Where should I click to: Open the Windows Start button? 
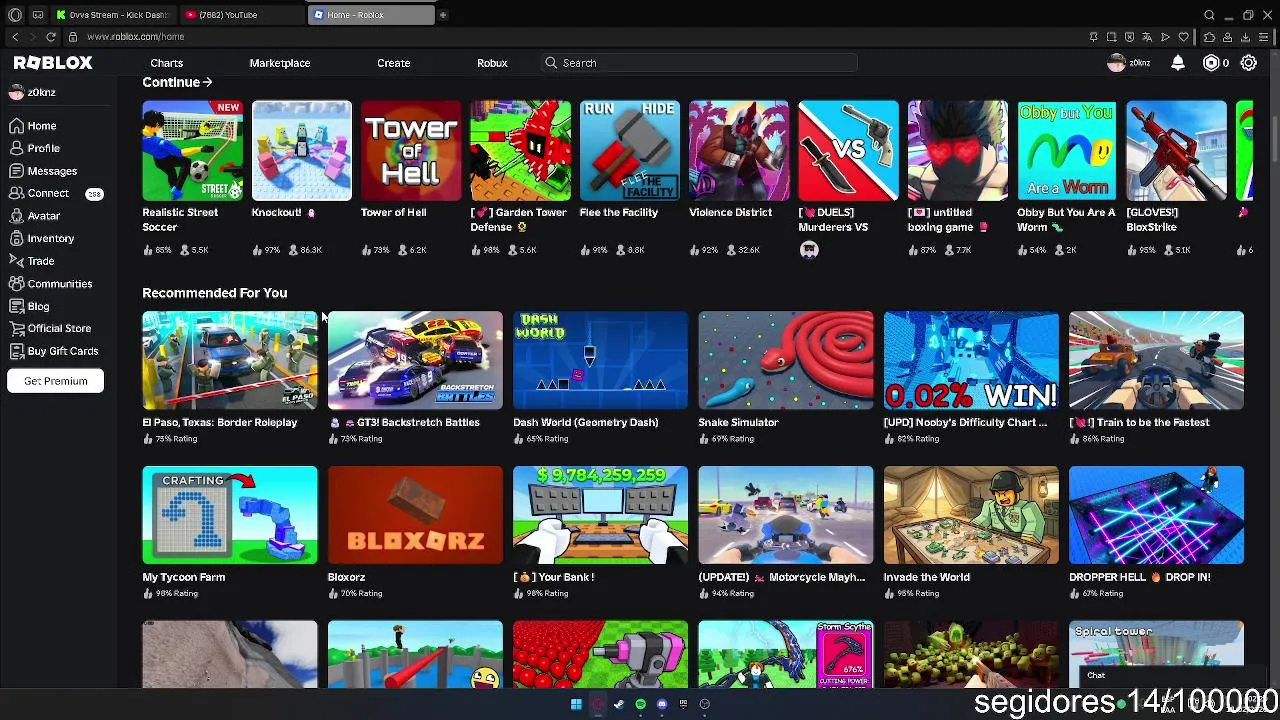576,704
